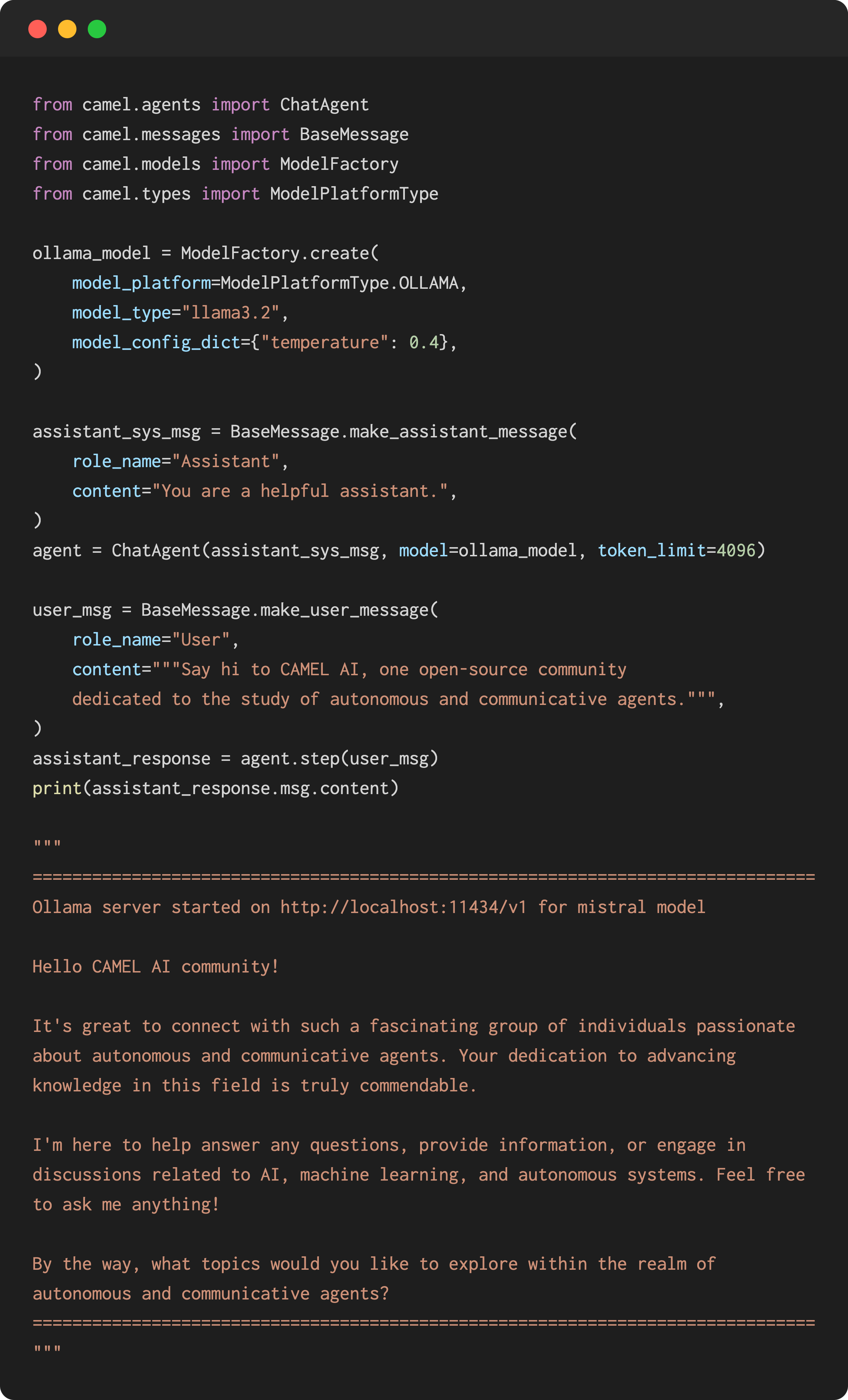Click the token_limit=4096 argument
The height and width of the screenshot is (1400, 848).
[x=676, y=550]
